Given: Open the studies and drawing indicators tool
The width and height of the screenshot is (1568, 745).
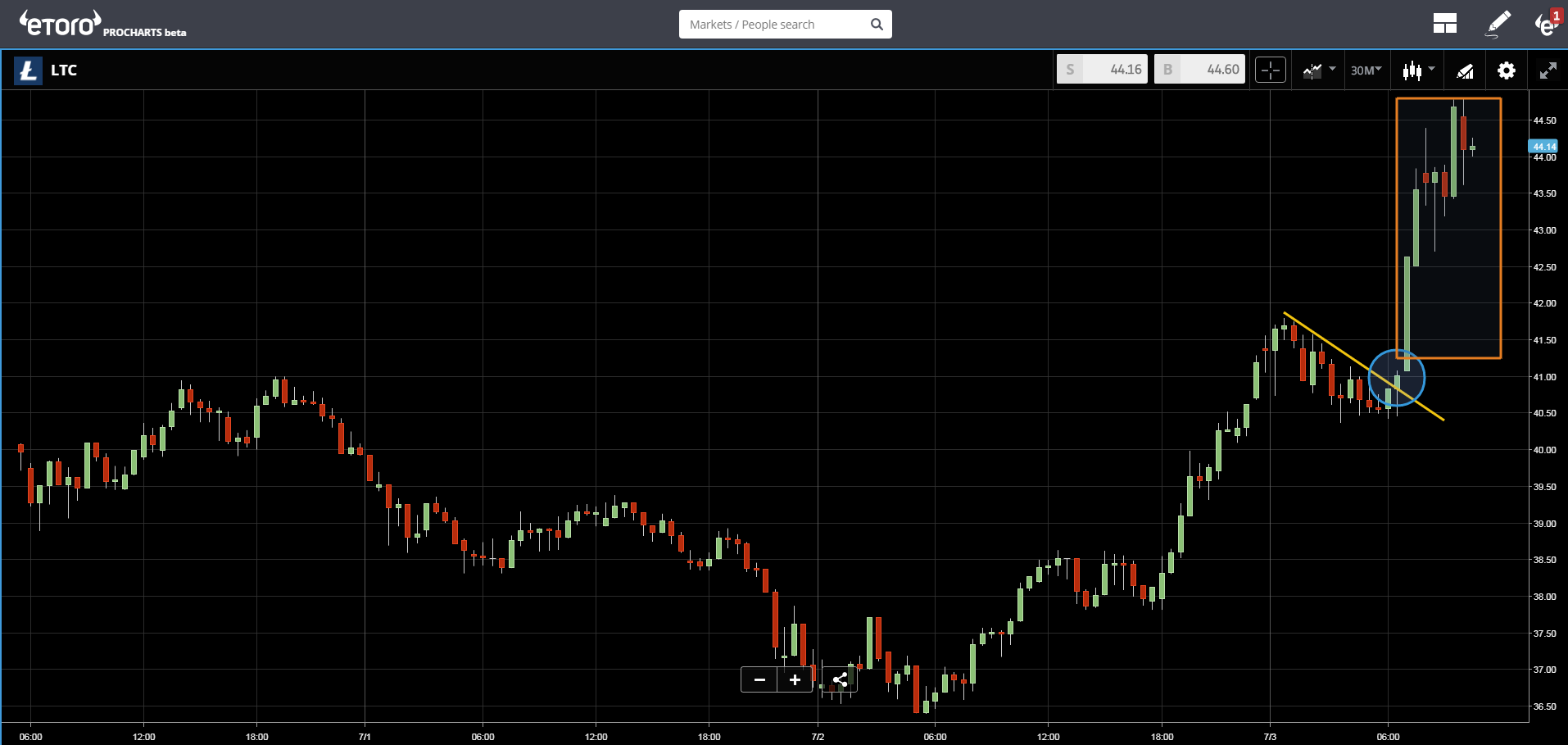Looking at the screenshot, I should pyautogui.click(x=1465, y=71).
